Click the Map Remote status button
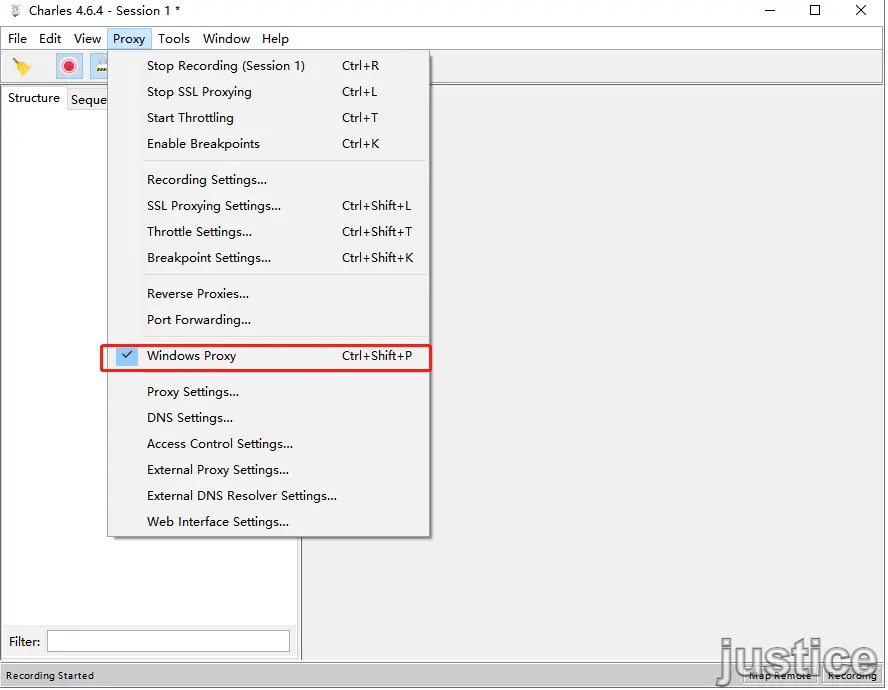Screen dimensions: 888x690 coord(780,675)
